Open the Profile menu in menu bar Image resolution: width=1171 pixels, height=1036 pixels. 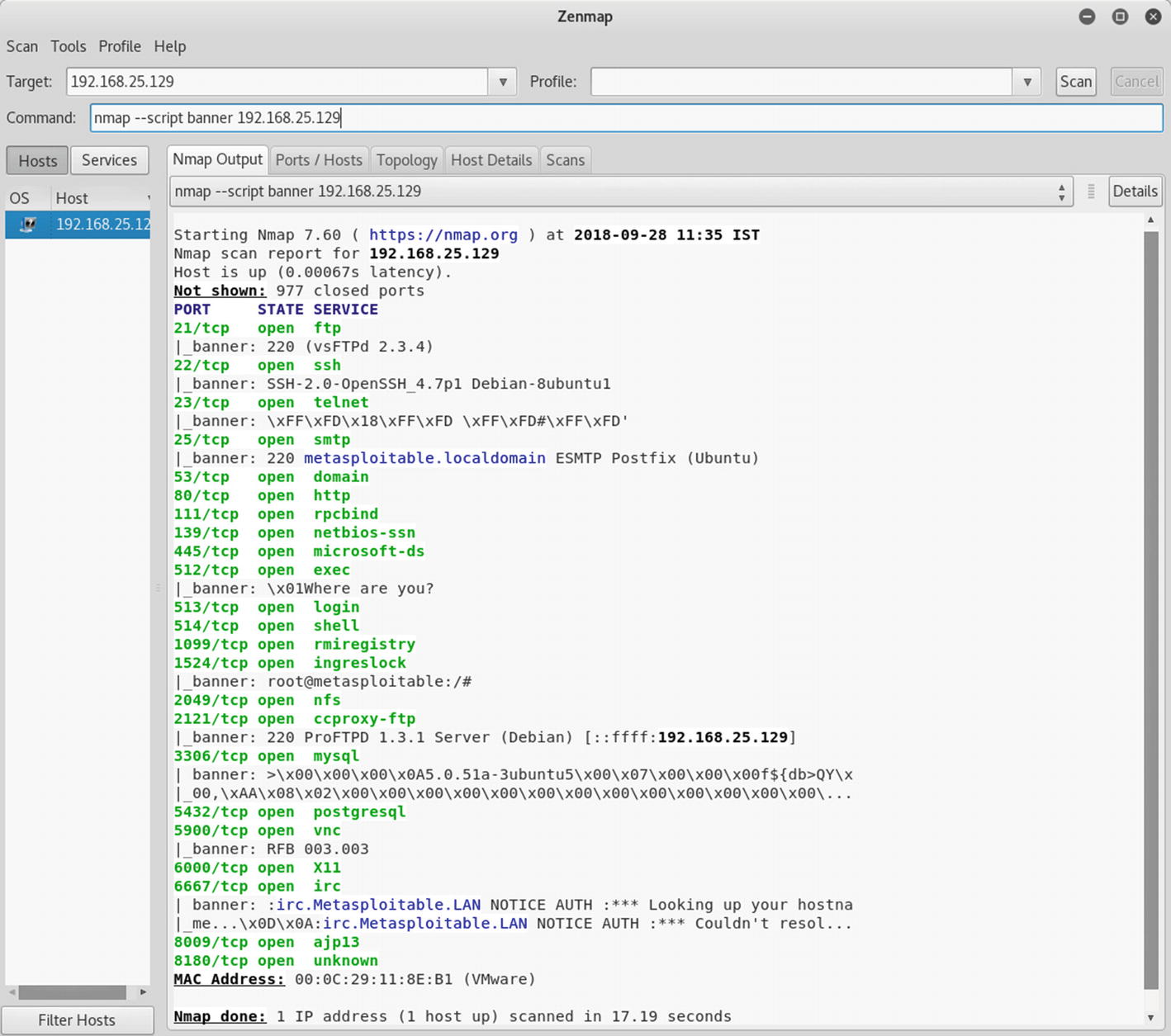coord(120,46)
